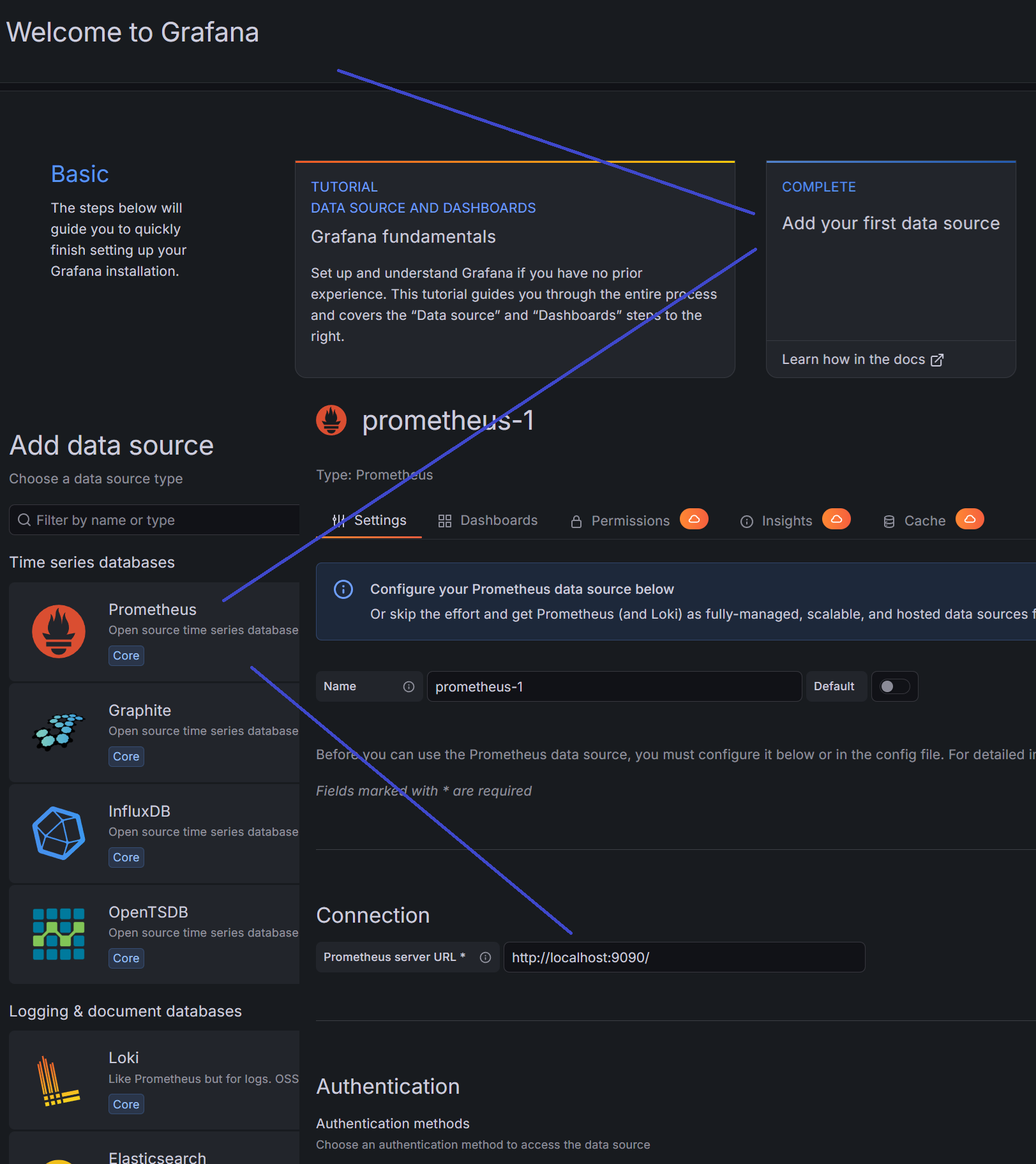Click the Time series databases heading
This screenshot has height=1164, width=1036.
pos(92,563)
